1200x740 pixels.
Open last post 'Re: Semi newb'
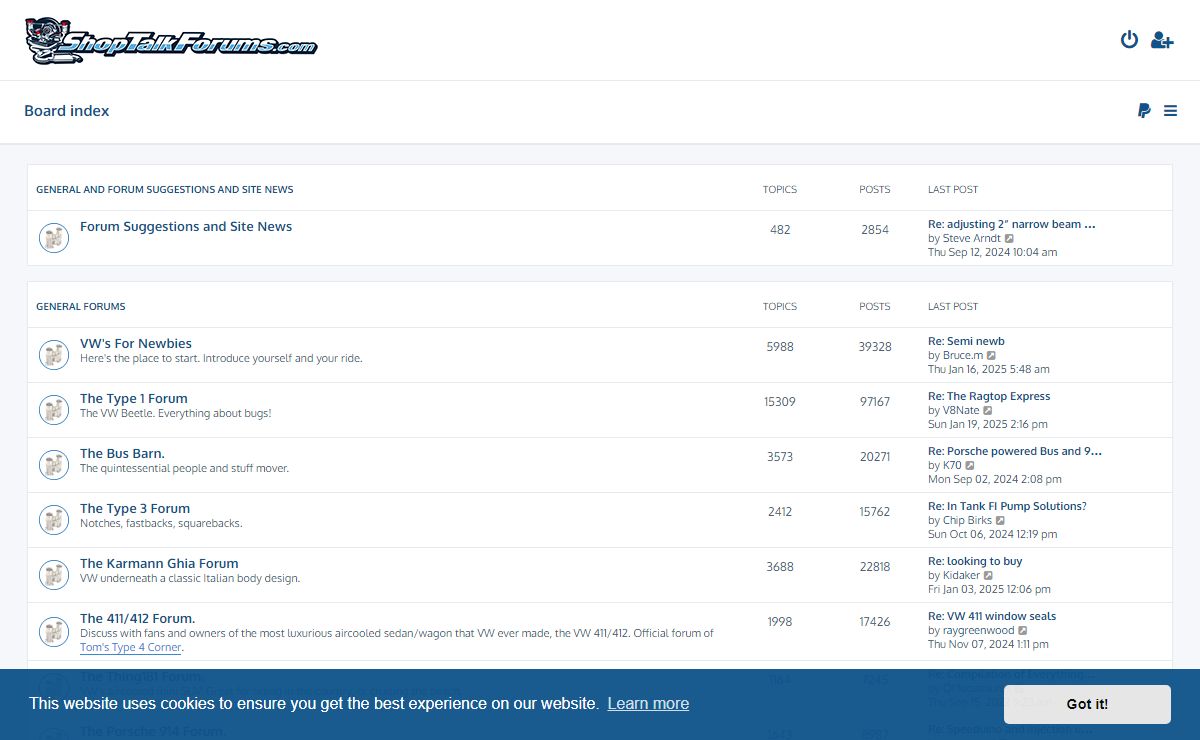966,341
